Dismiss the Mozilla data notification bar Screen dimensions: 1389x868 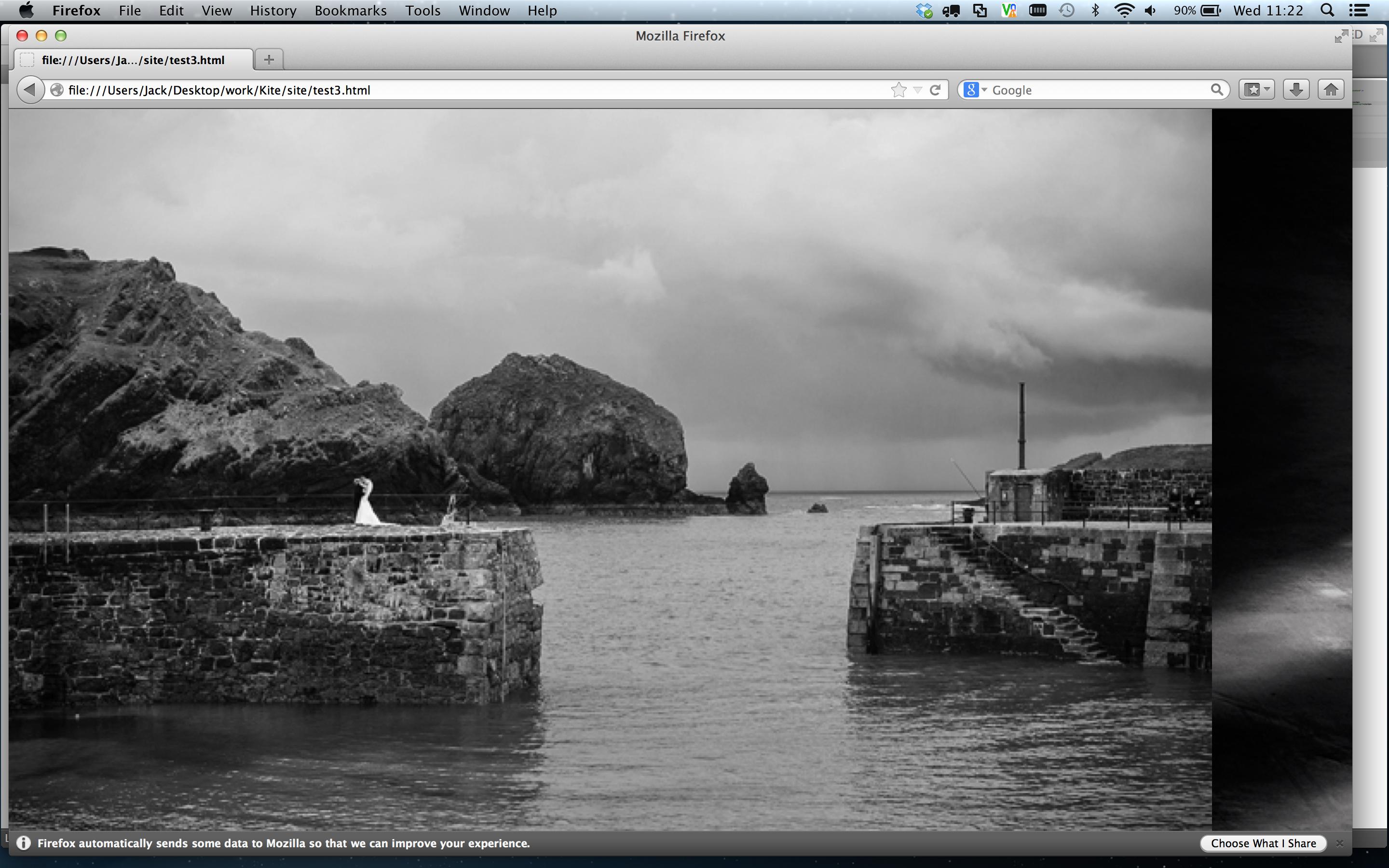click(1340, 843)
